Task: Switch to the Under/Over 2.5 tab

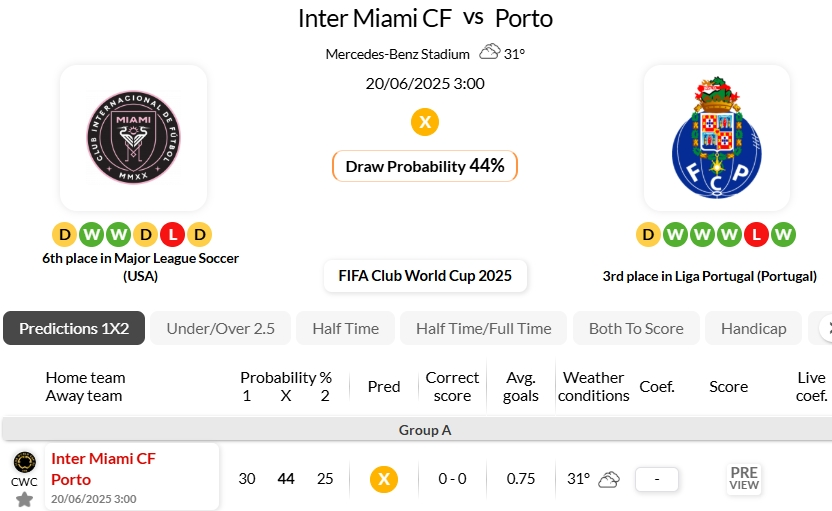Action: [220, 328]
